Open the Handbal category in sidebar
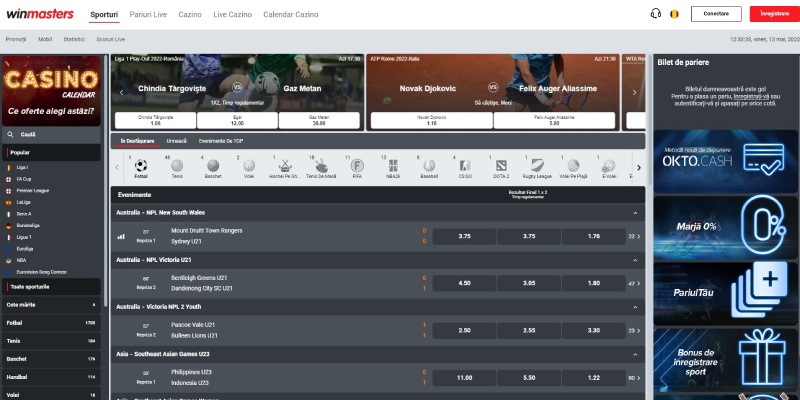Image resolution: width=800 pixels, height=400 pixels. pos(51,377)
